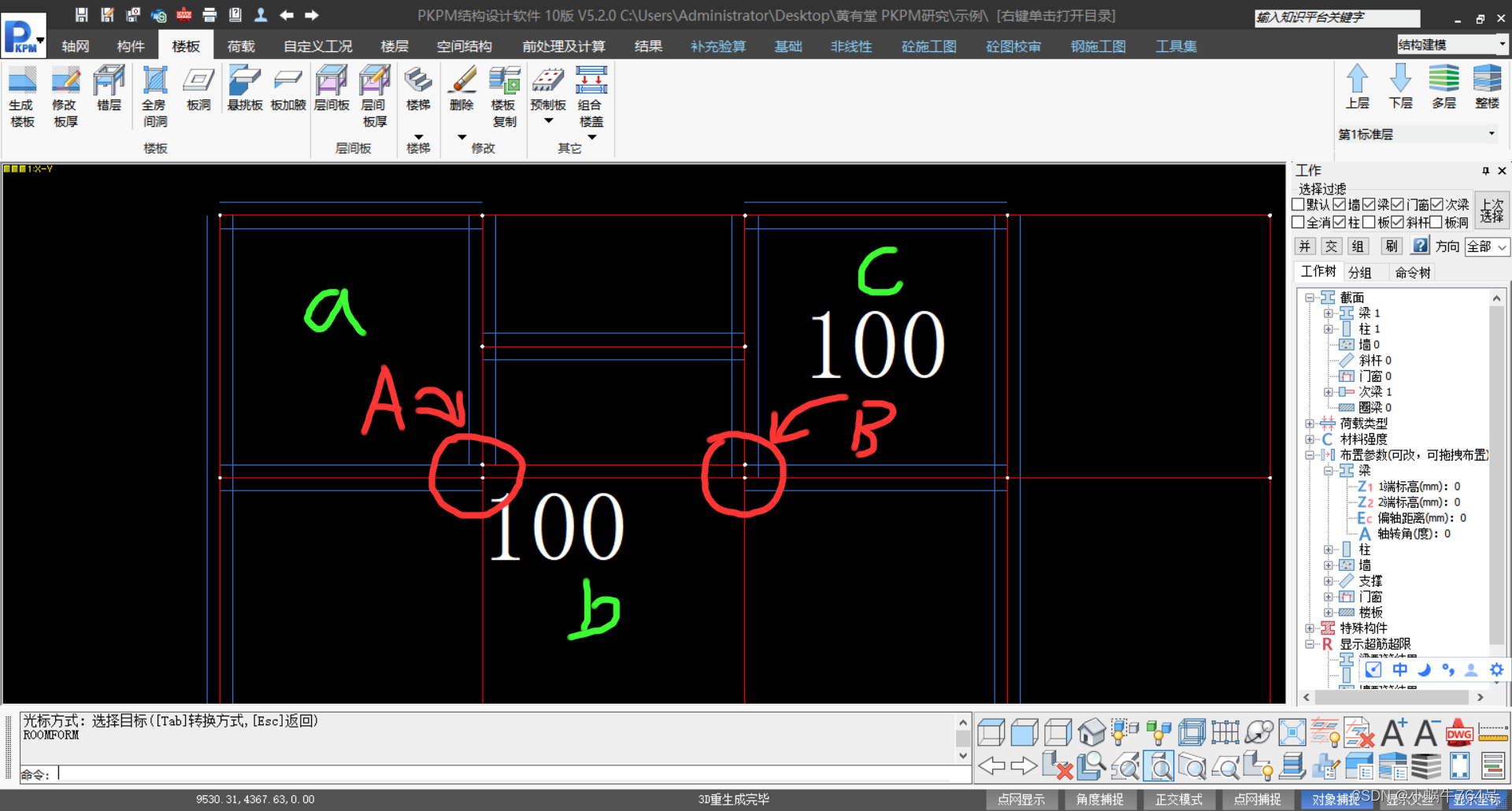Collapse the 显示超筋超限 tree node
The width and height of the screenshot is (1512, 811).
tap(1309, 644)
